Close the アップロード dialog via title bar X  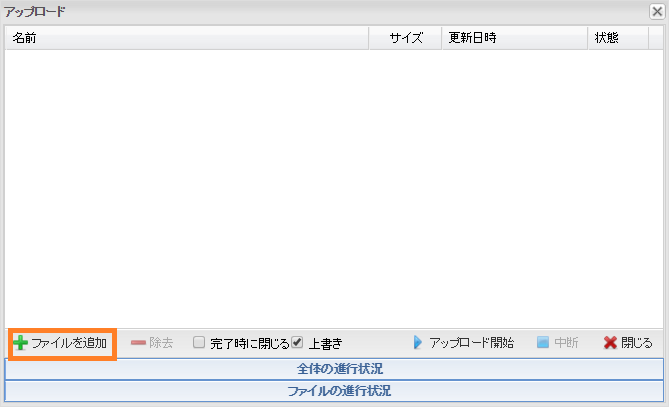656,12
